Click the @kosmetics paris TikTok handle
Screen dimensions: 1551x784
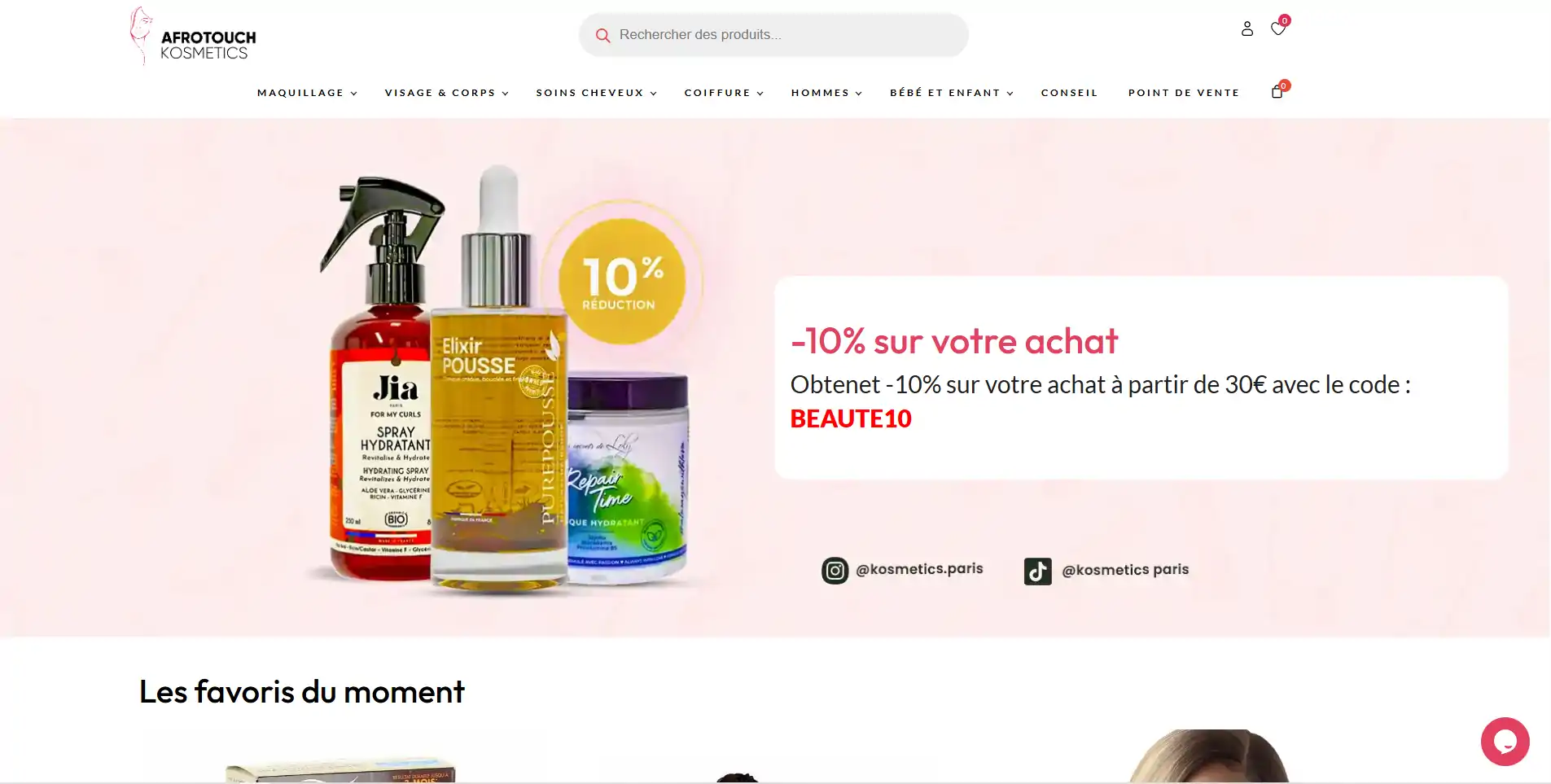coord(1125,570)
